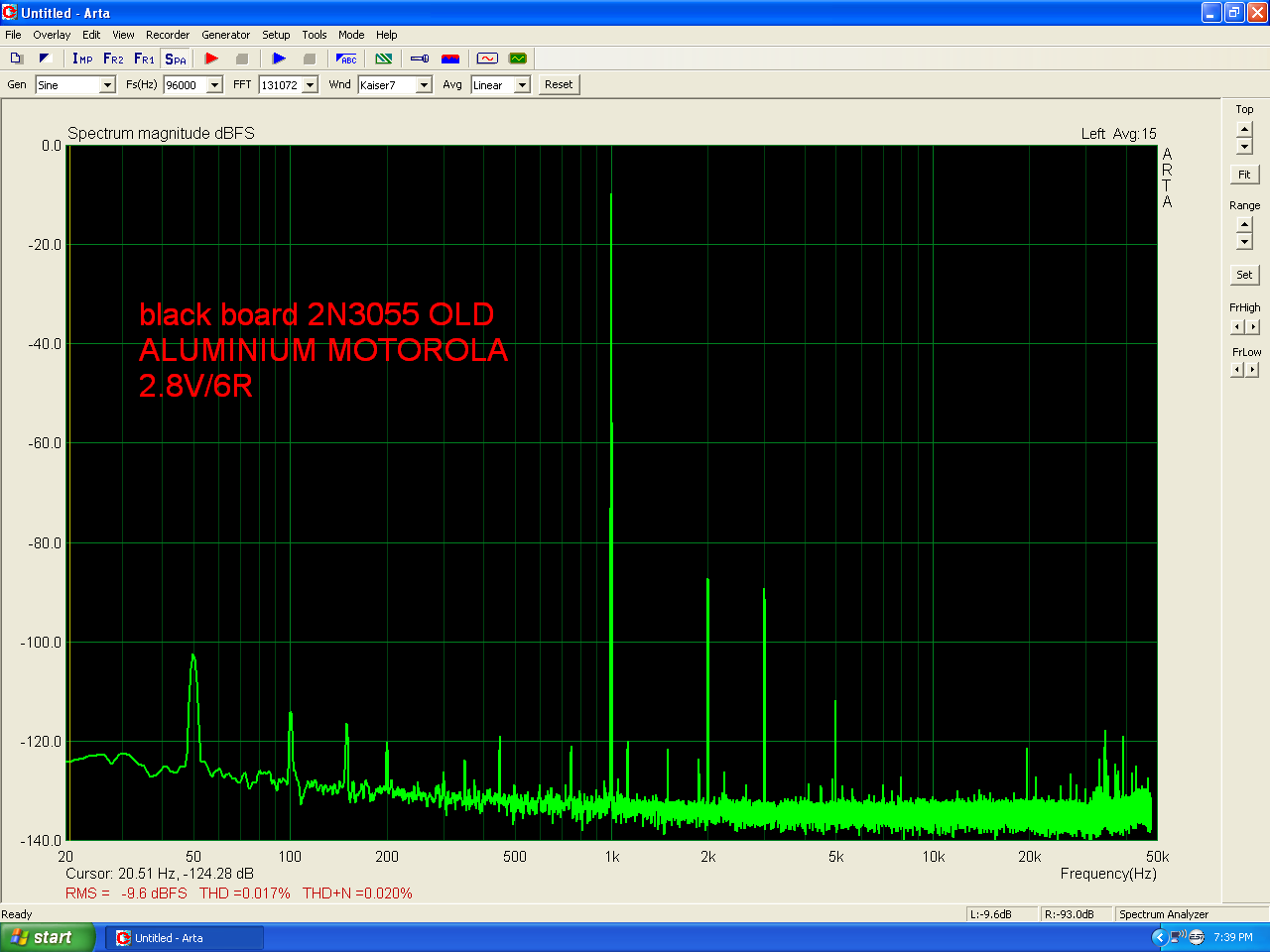This screenshot has height=952, width=1270.
Task: Decrease Top level with down arrow
Action: click(1244, 147)
